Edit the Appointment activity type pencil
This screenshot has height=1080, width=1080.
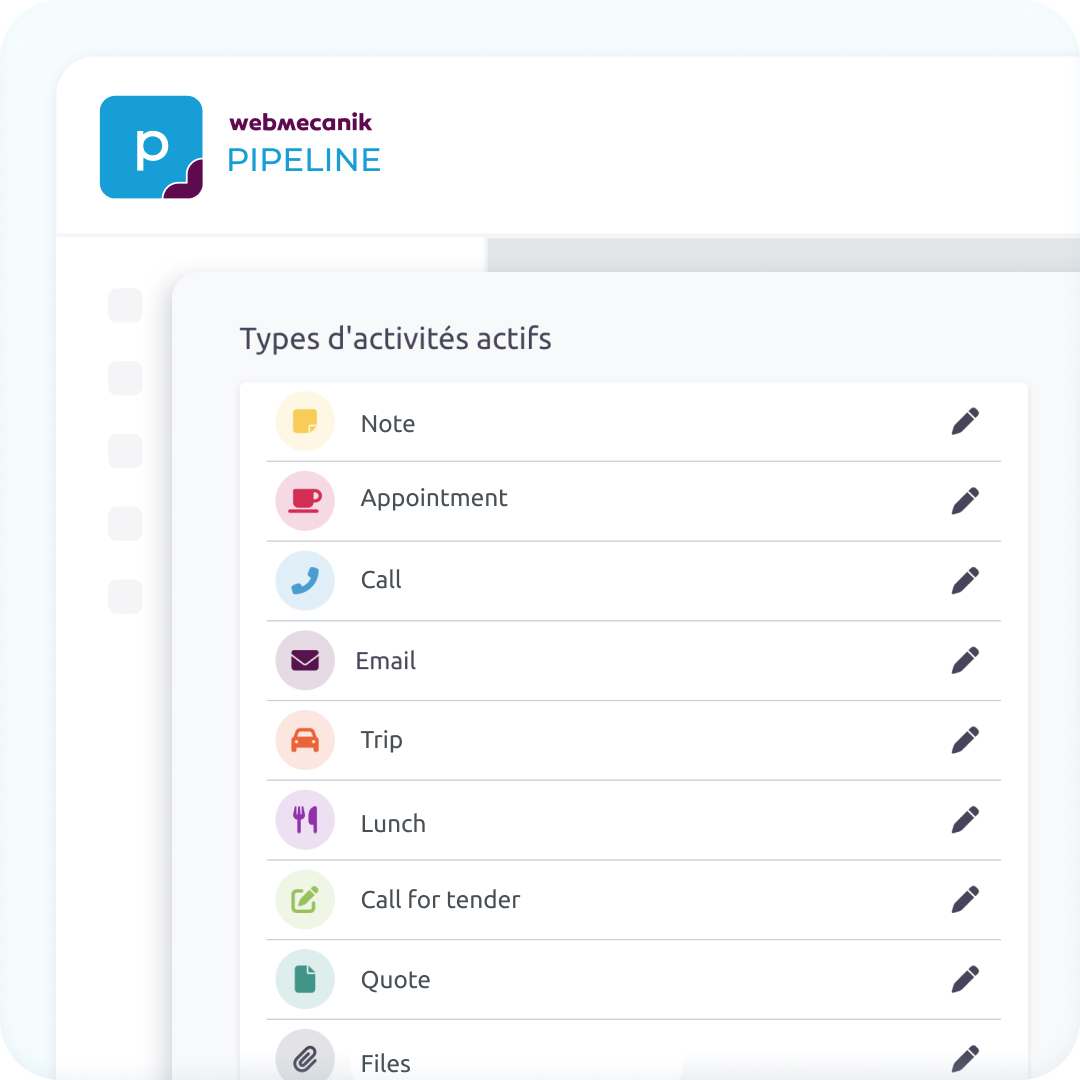(x=965, y=500)
